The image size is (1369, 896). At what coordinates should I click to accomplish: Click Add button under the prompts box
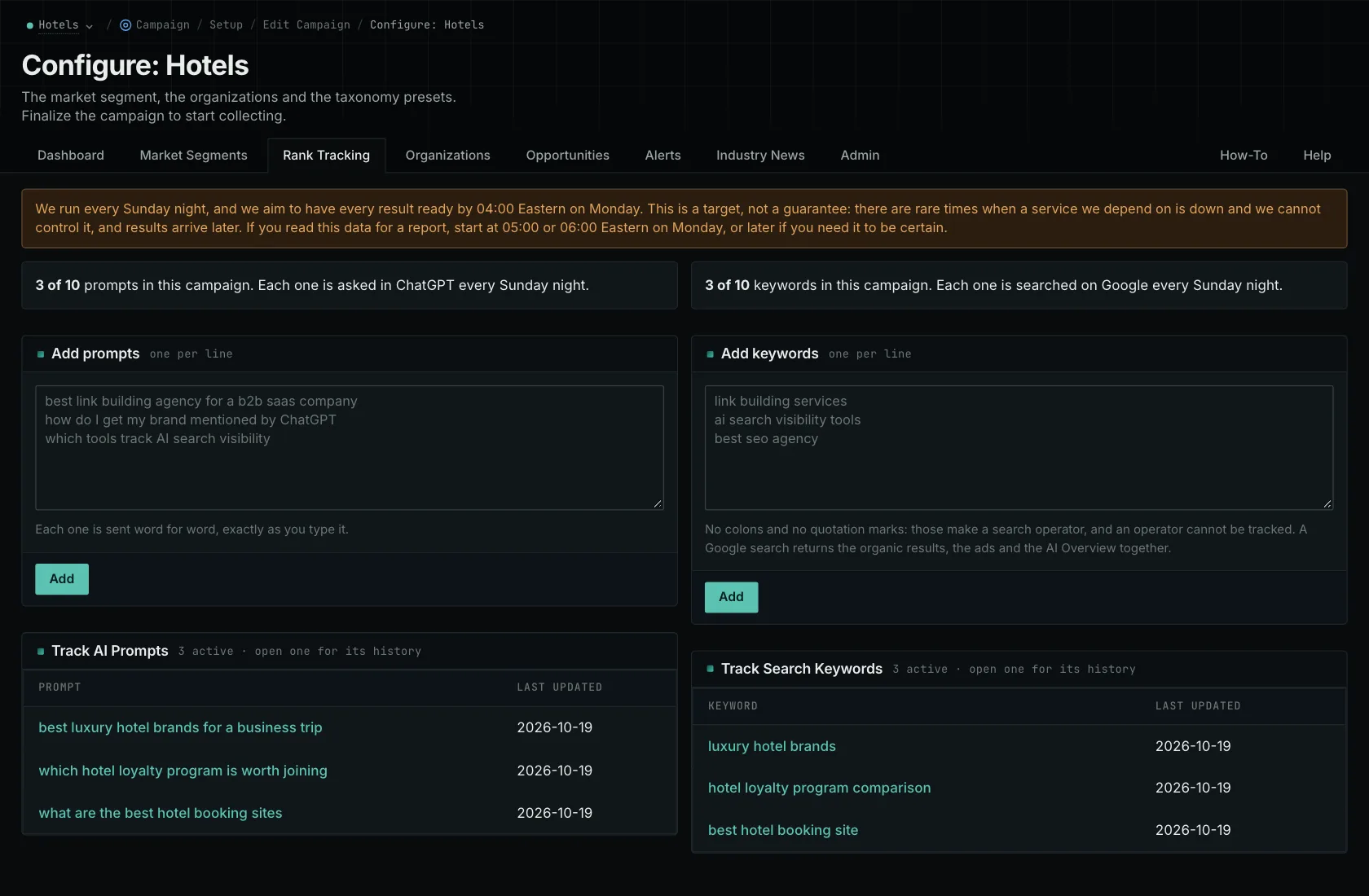click(x=62, y=579)
